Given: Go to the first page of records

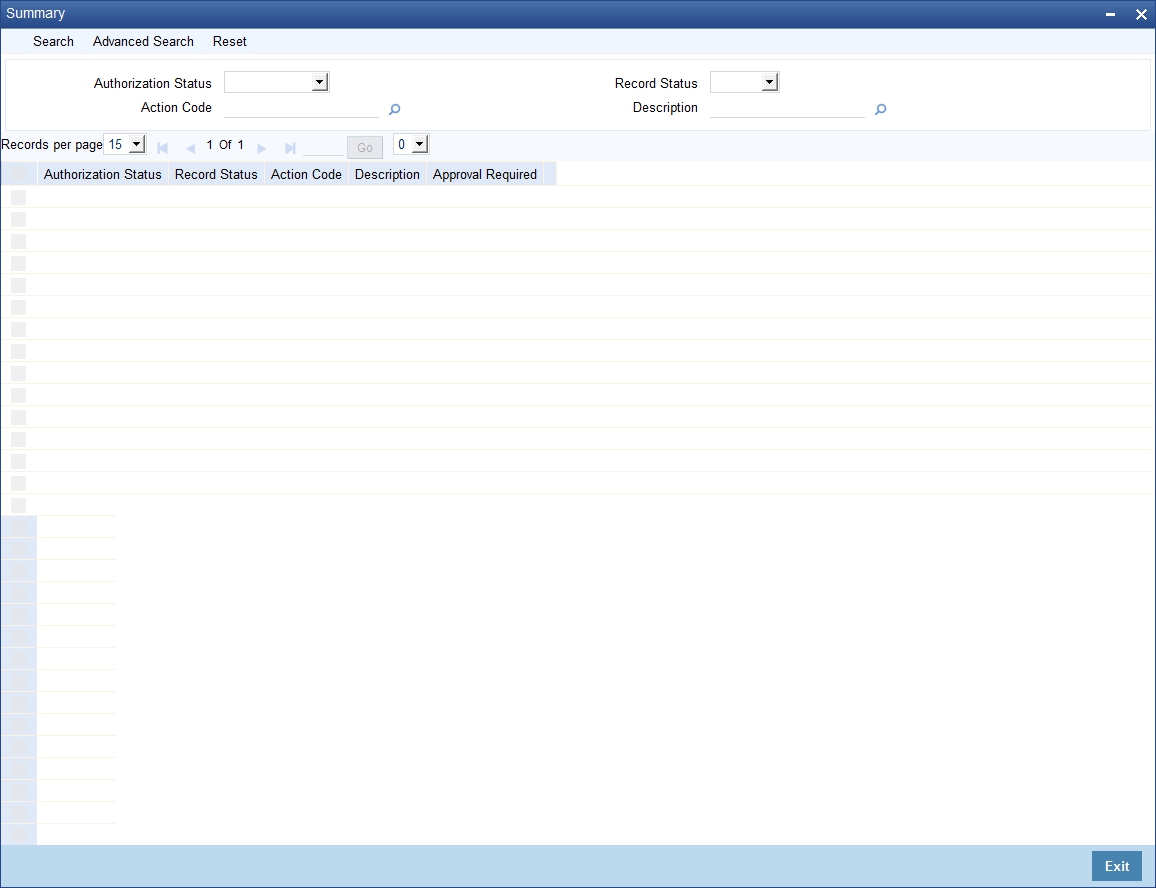Looking at the screenshot, I should 163,148.
